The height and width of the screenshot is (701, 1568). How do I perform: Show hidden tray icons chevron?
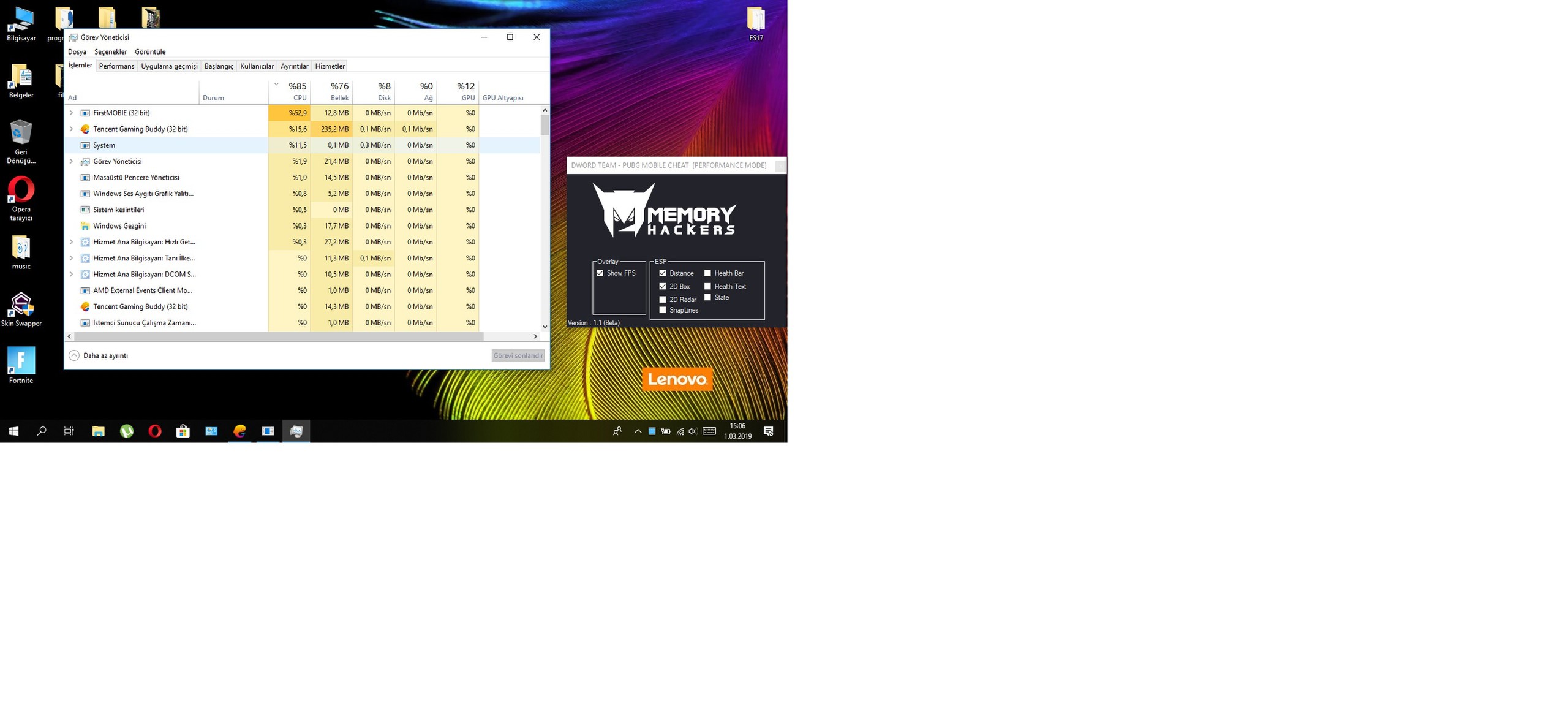pos(638,431)
